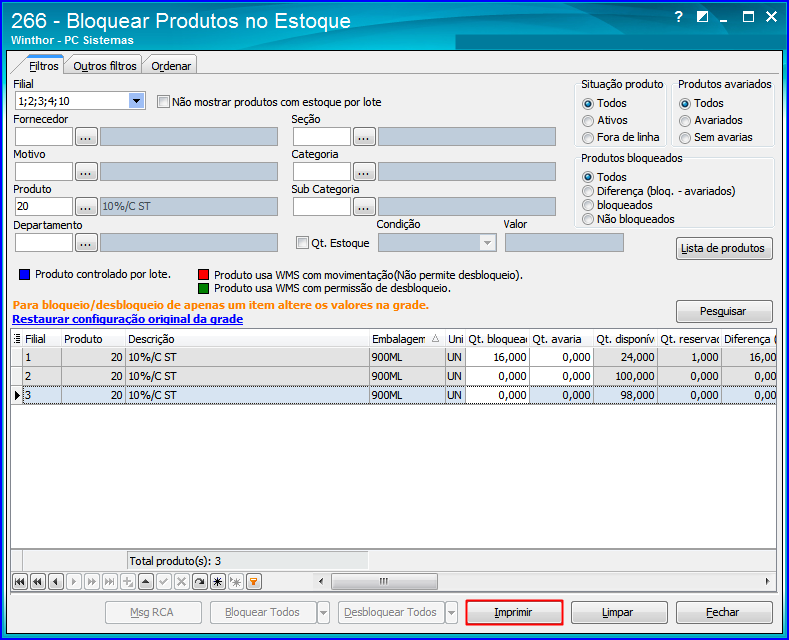Click the Descrição column header

[247, 339]
